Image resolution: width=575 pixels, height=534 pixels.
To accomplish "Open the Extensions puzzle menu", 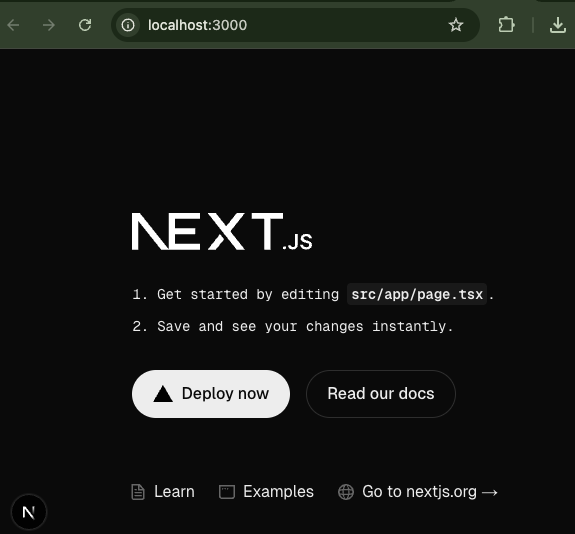I will [x=506, y=25].
